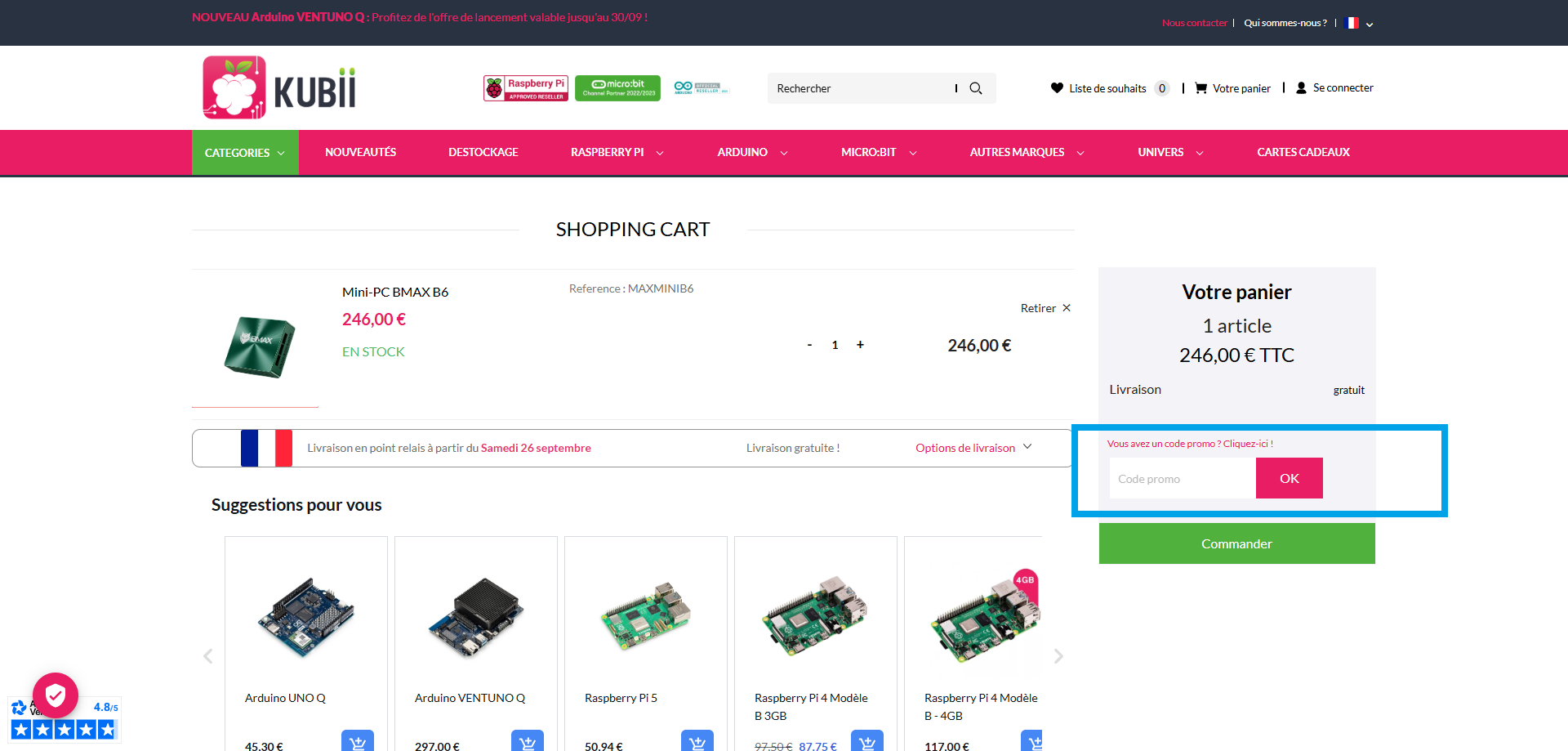
Task: Show next suggestions with right arrow
Action: [1058, 656]
